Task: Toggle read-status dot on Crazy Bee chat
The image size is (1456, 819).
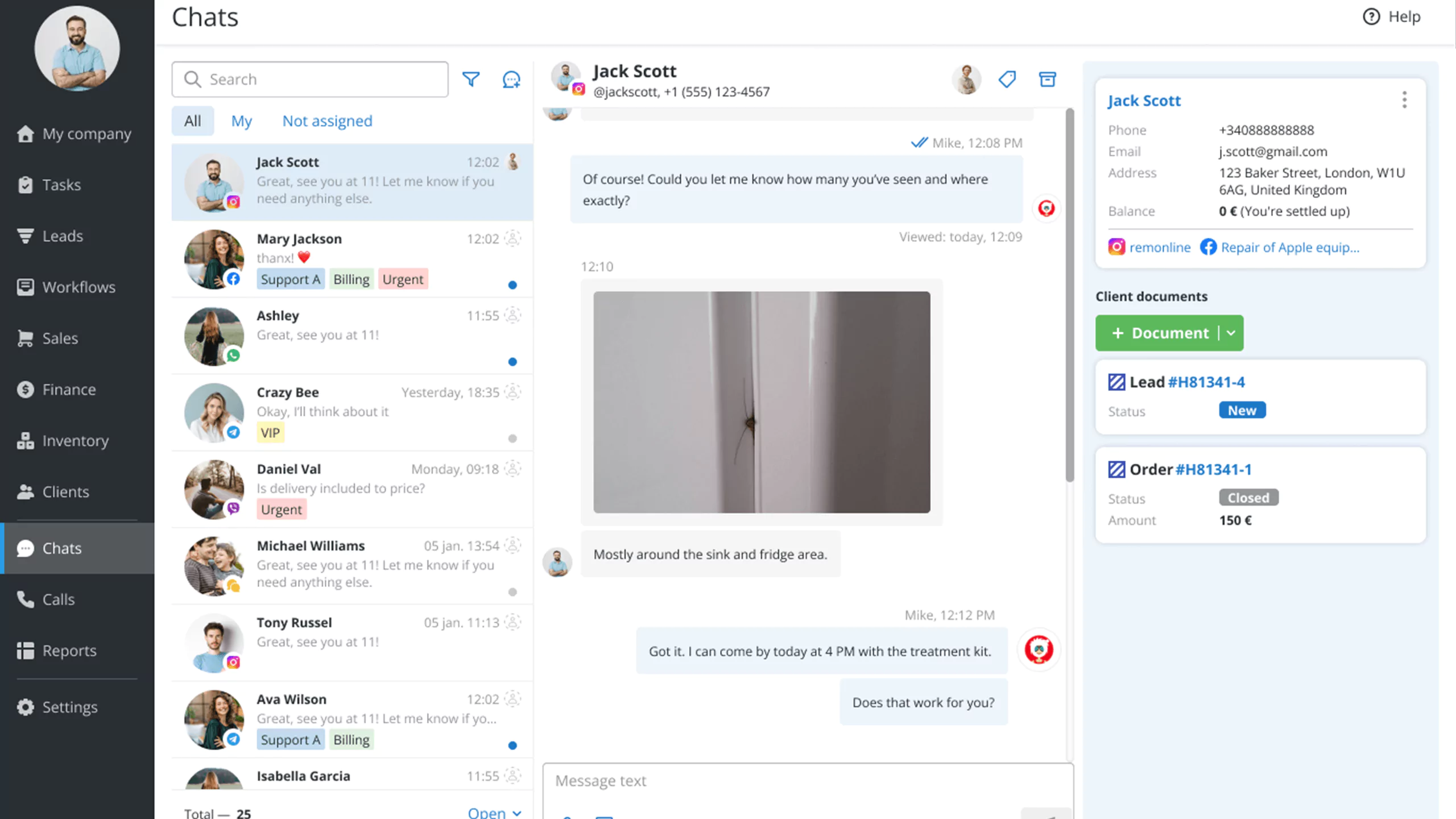Action: tap(512, 439)
